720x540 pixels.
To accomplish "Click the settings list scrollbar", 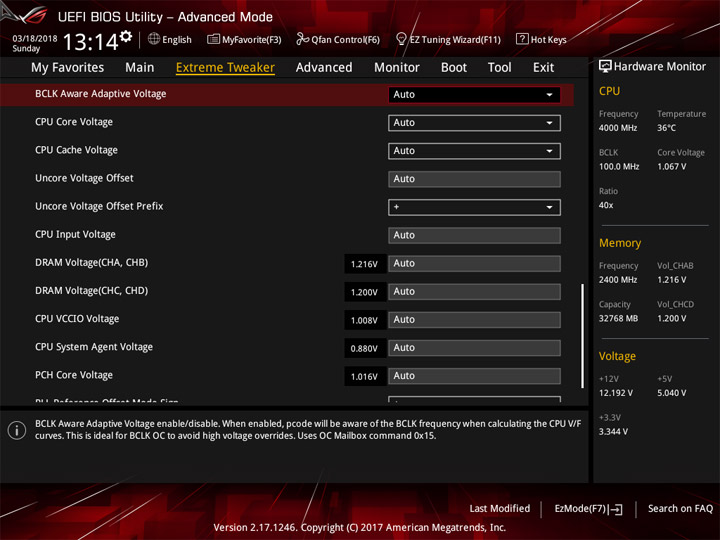I will click(x=582, y=336).
